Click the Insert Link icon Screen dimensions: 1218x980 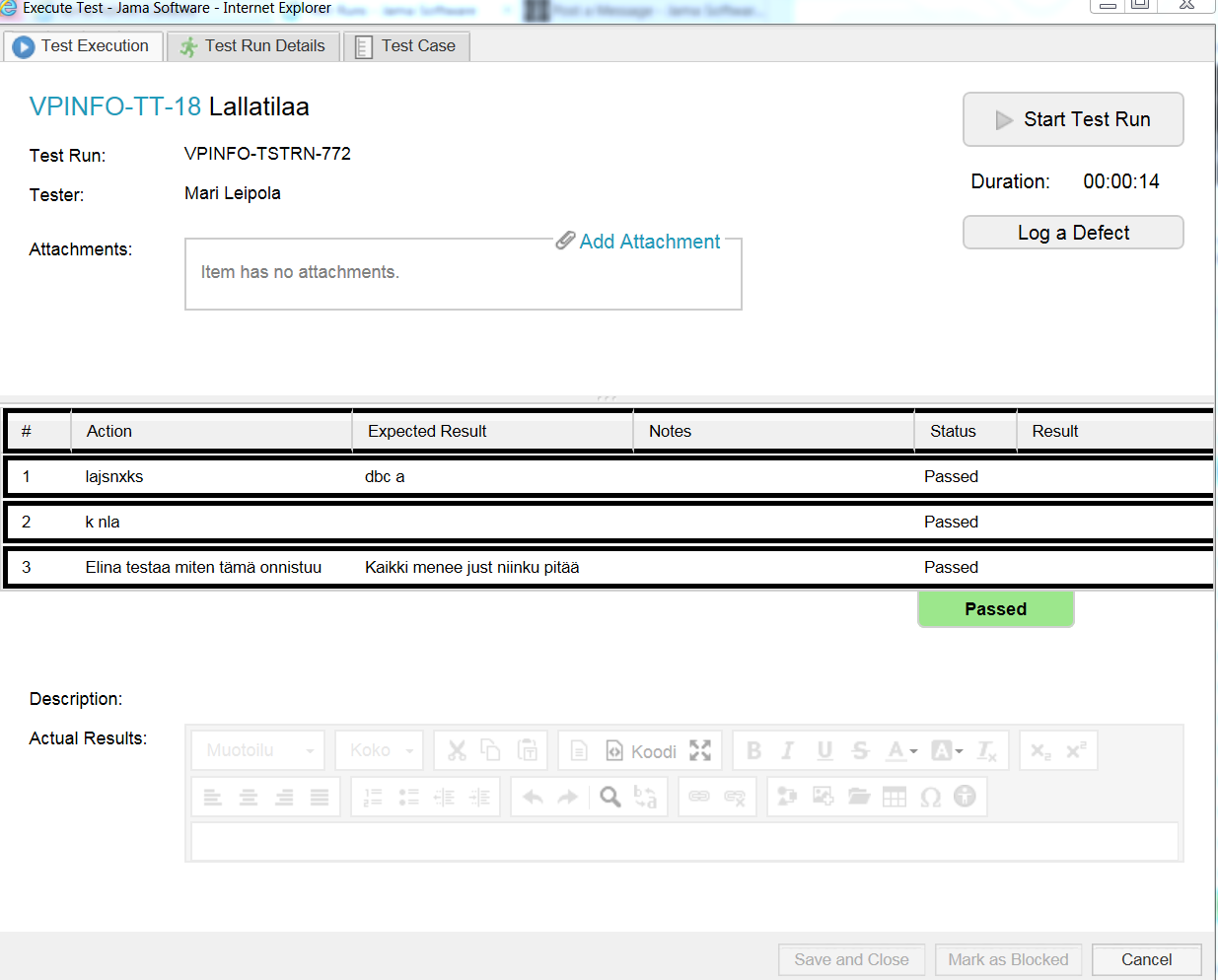[699, 797]
